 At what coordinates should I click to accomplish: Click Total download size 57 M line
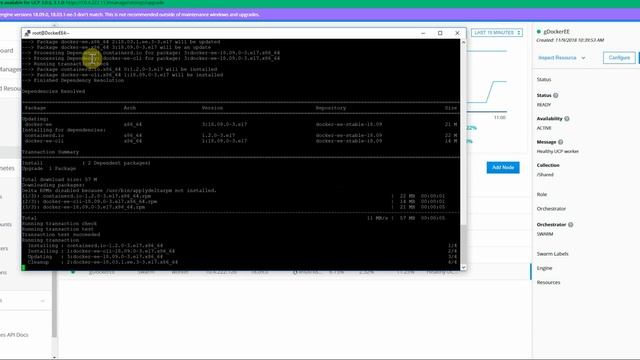[60, 180]
